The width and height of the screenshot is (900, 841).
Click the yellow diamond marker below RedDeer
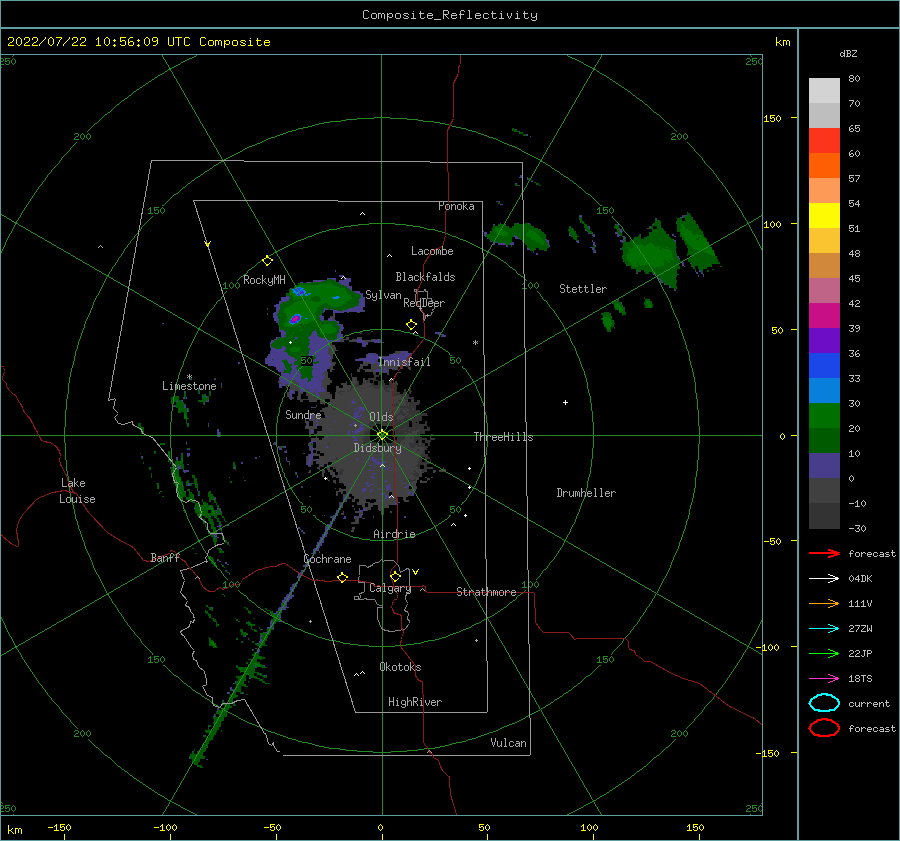(x=412, y=325)
